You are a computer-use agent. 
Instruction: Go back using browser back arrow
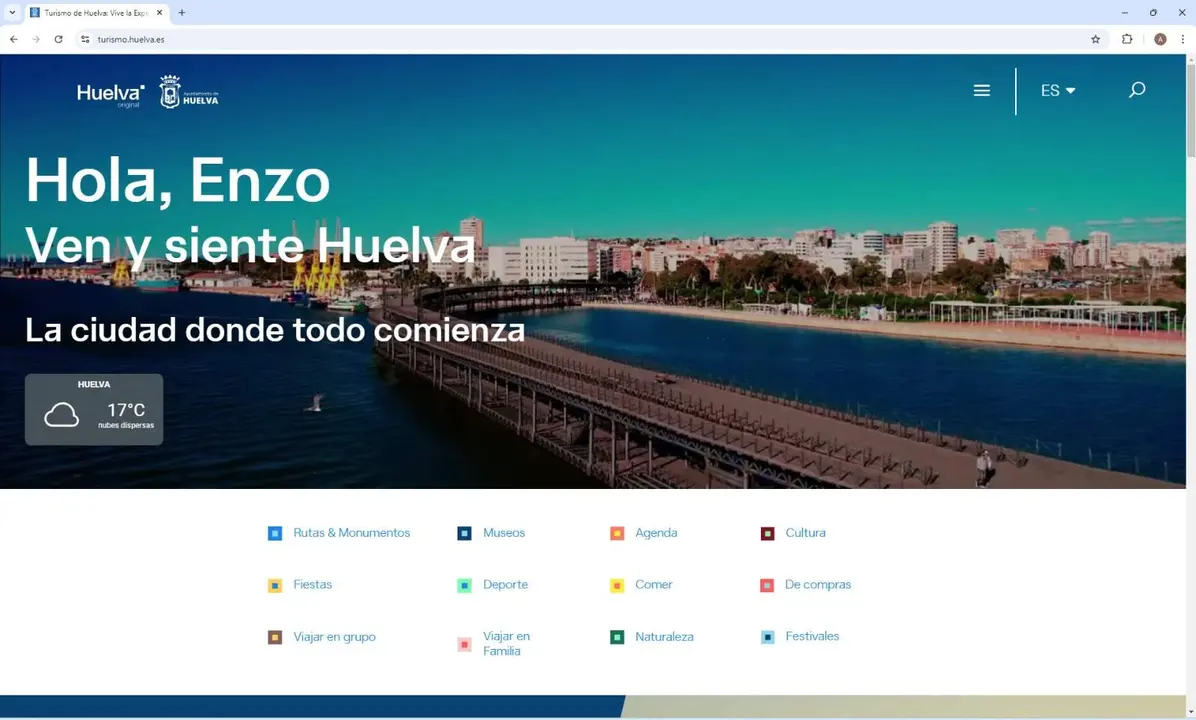14,40
